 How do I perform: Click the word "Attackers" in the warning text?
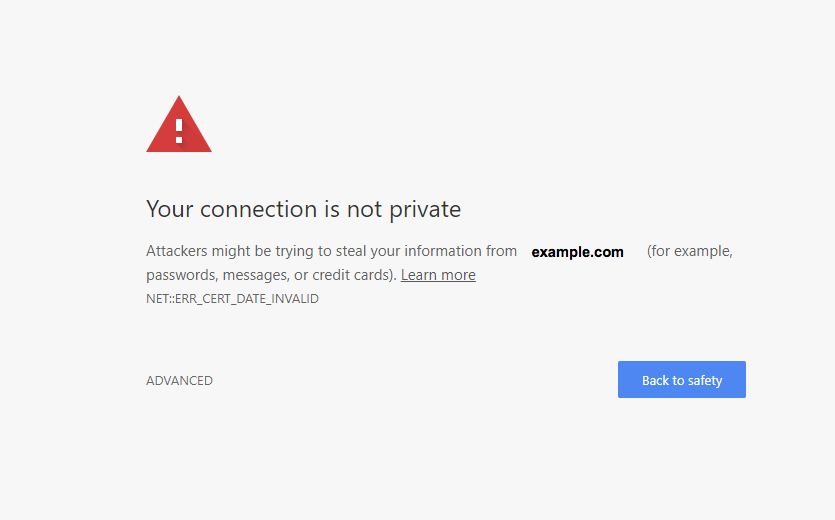177,252
